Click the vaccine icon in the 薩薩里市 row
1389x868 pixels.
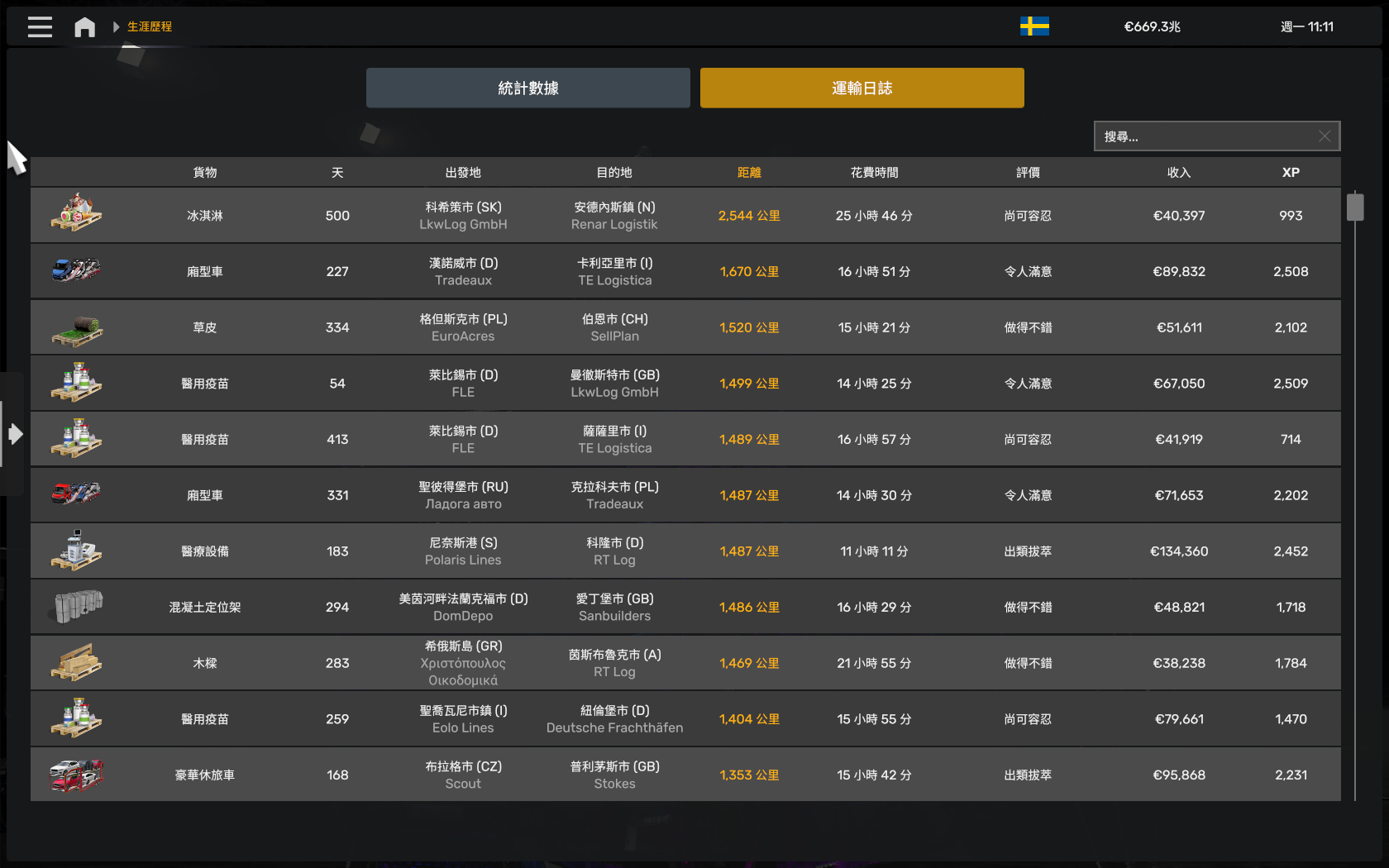76,438
